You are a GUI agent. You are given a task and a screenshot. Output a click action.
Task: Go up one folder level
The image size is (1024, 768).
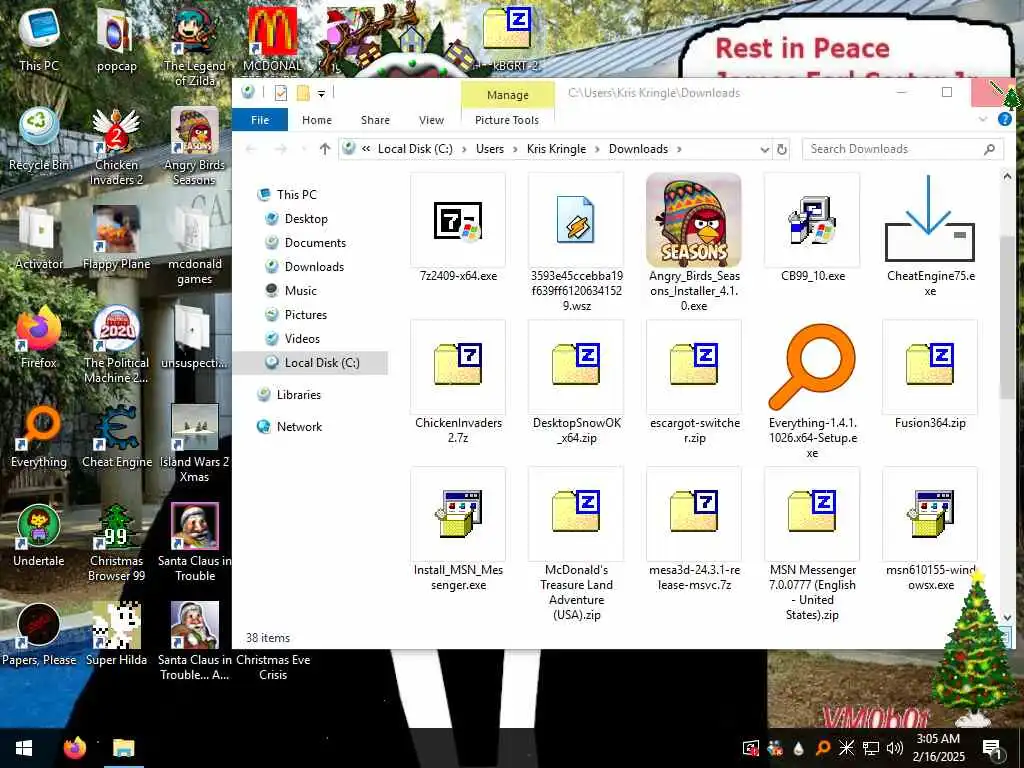(325, 149)
